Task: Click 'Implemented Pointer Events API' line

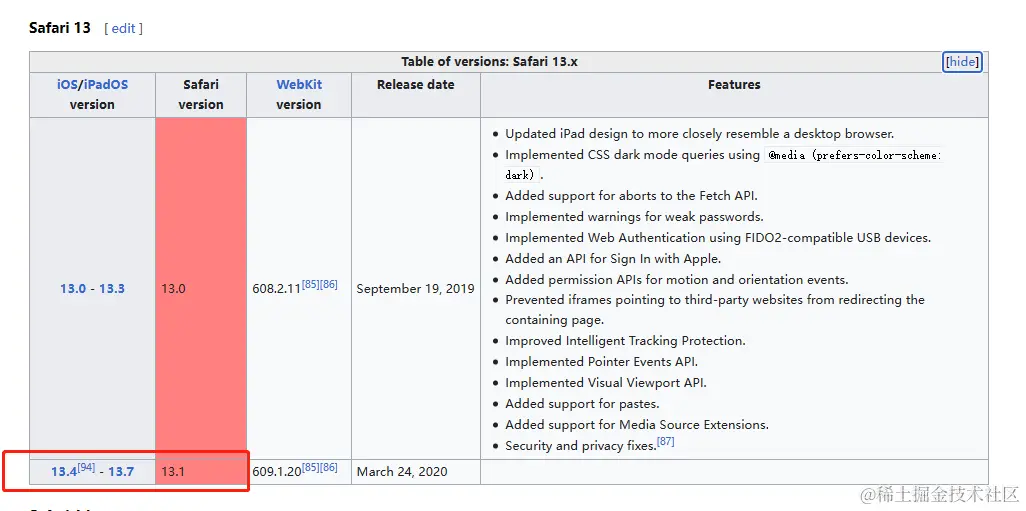Action: click(601, 362)
